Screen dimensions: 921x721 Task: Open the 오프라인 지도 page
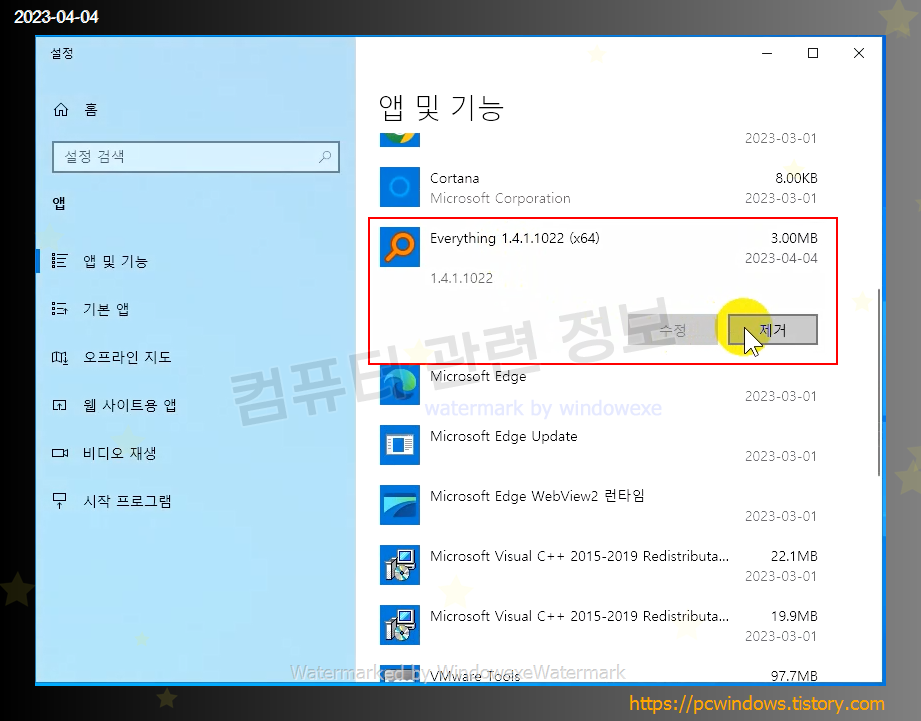127,357
